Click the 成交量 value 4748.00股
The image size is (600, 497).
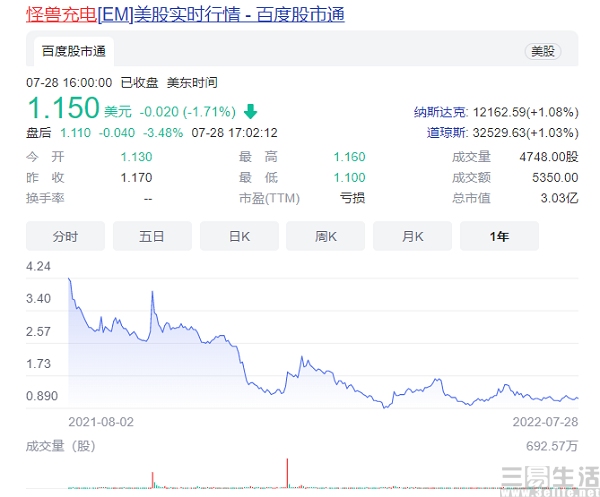coord(549,156)
